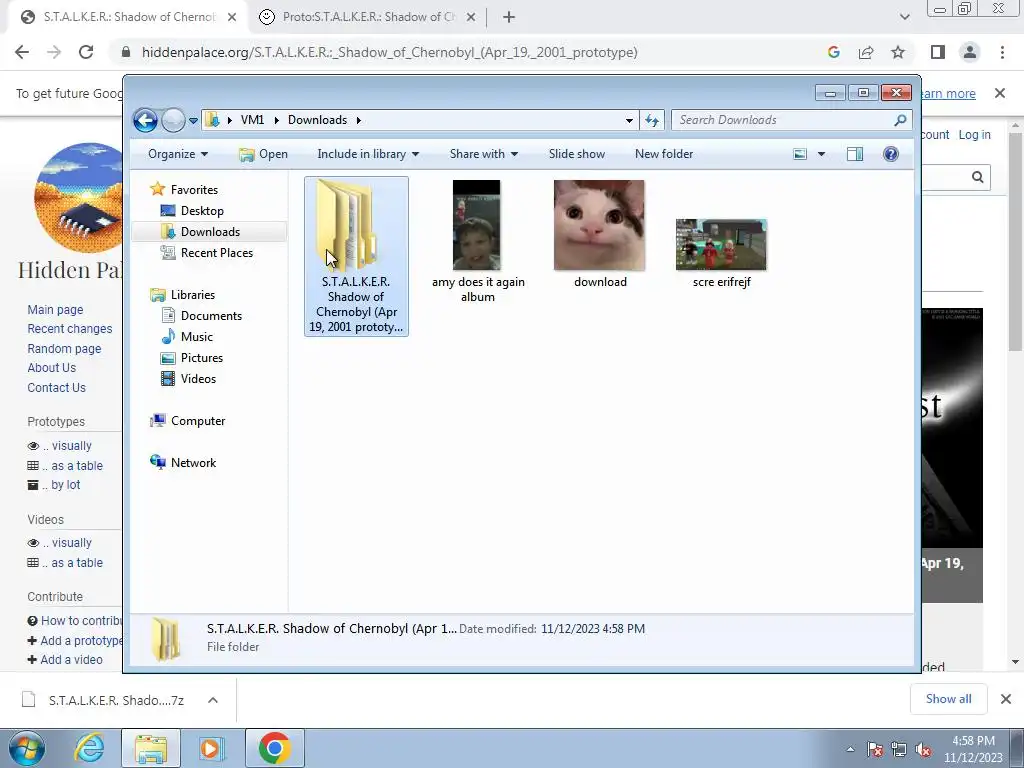This screenshot has width=1024, height=768.
Task: Click Show all downloads button
Action: [949, 699]
